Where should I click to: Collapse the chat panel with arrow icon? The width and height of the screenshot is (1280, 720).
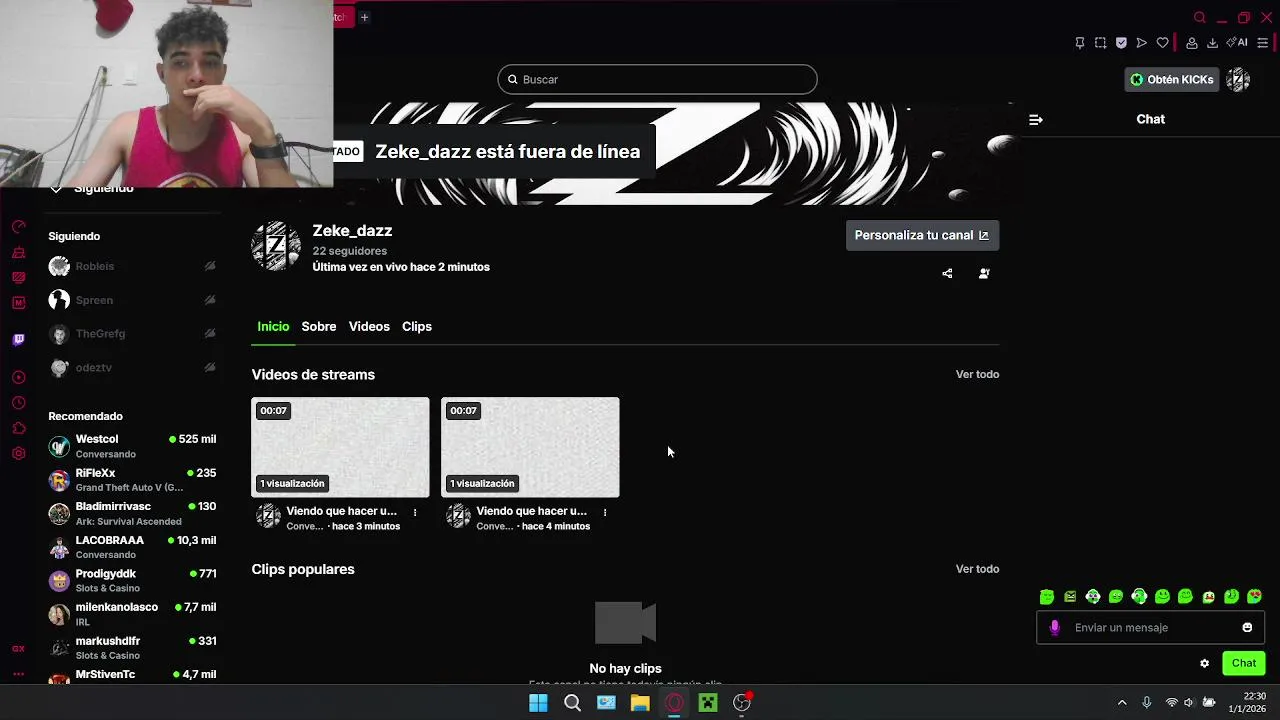[1036, 120]
